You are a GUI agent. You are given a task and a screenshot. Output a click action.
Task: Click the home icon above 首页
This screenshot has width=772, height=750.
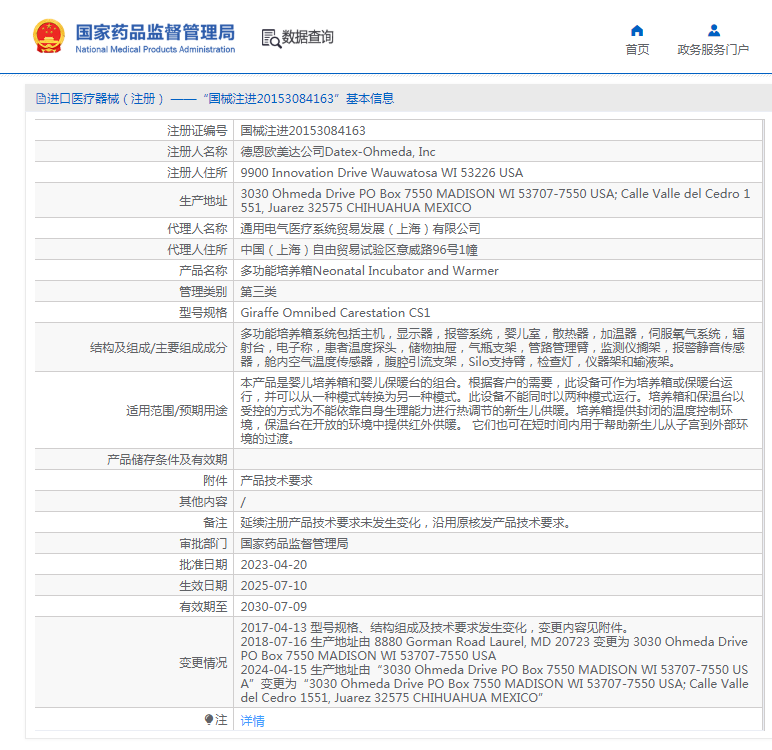(637, 31)
